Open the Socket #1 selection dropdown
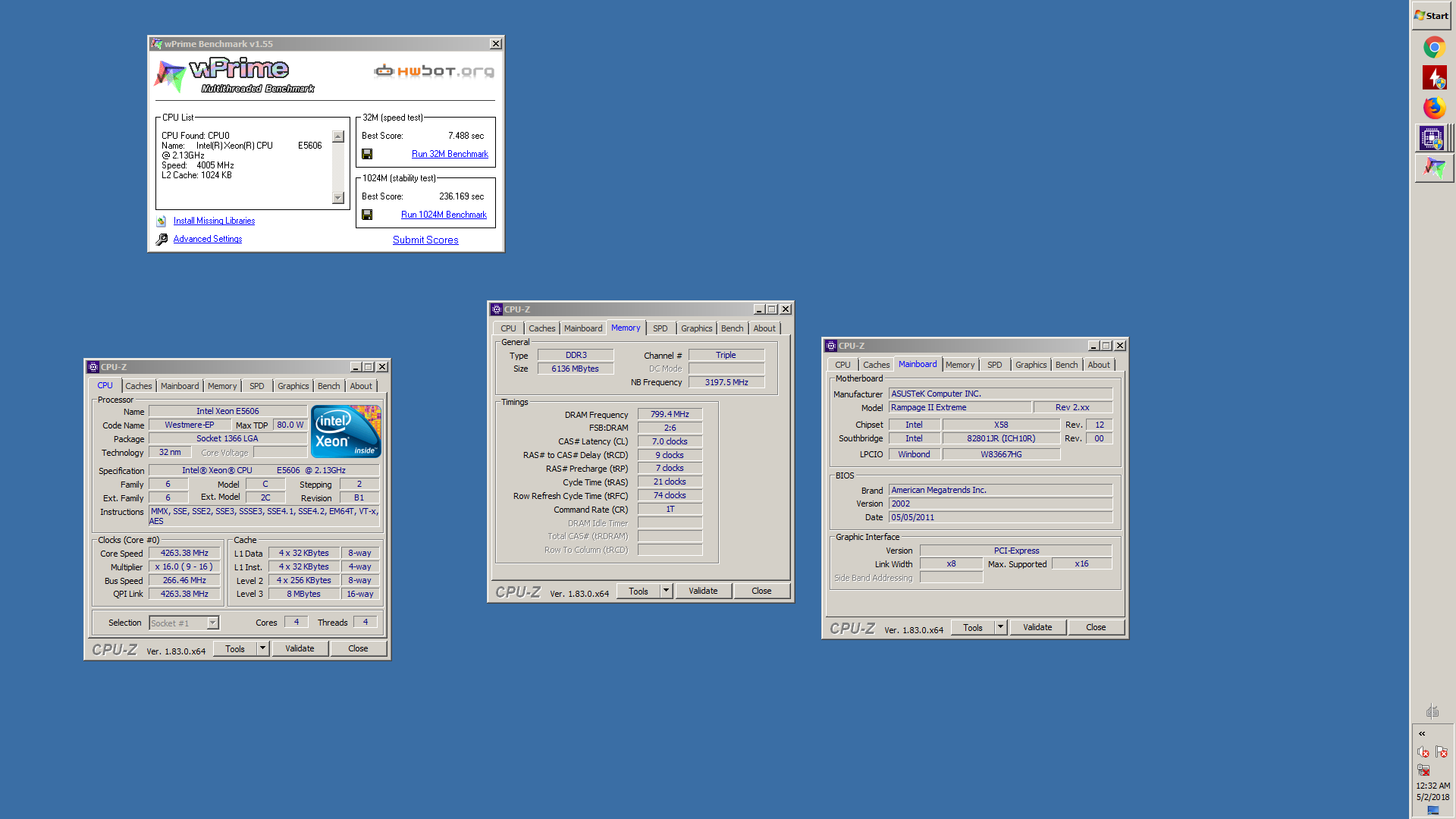This screenshot has height=819, width=1456. click(x=213, y=623)
